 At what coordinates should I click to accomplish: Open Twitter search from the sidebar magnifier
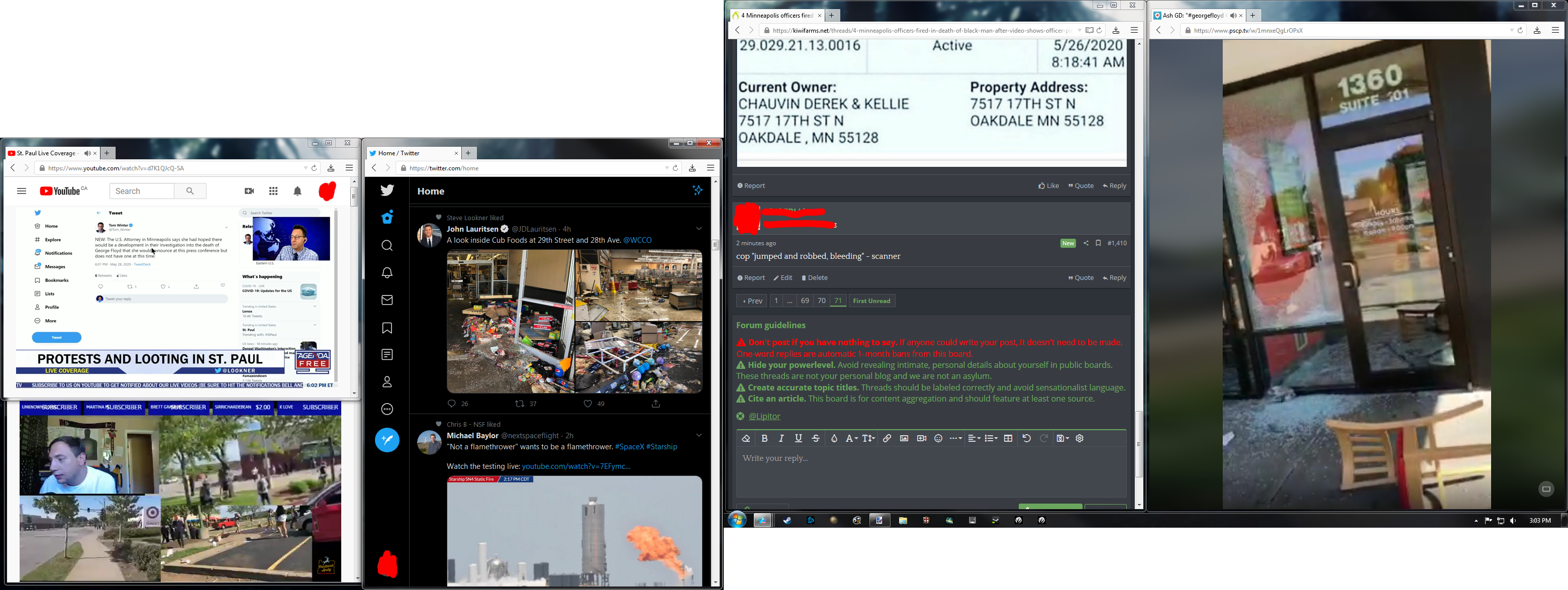click(387, 246)
